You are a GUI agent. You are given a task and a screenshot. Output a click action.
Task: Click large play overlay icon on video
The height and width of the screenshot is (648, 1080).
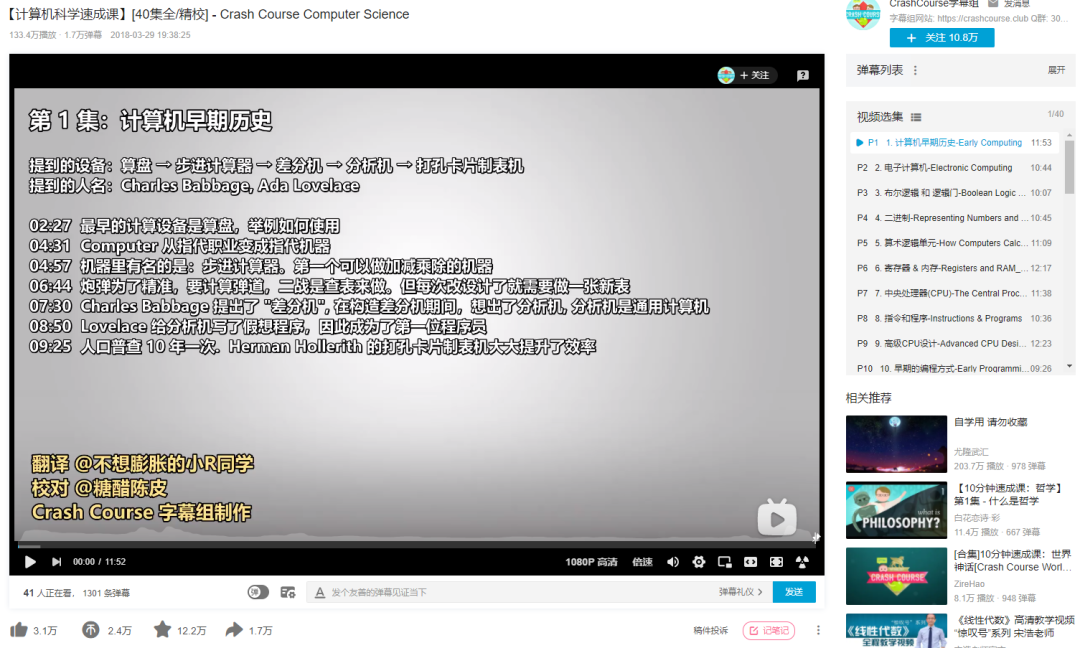click(x=777, y=519)
